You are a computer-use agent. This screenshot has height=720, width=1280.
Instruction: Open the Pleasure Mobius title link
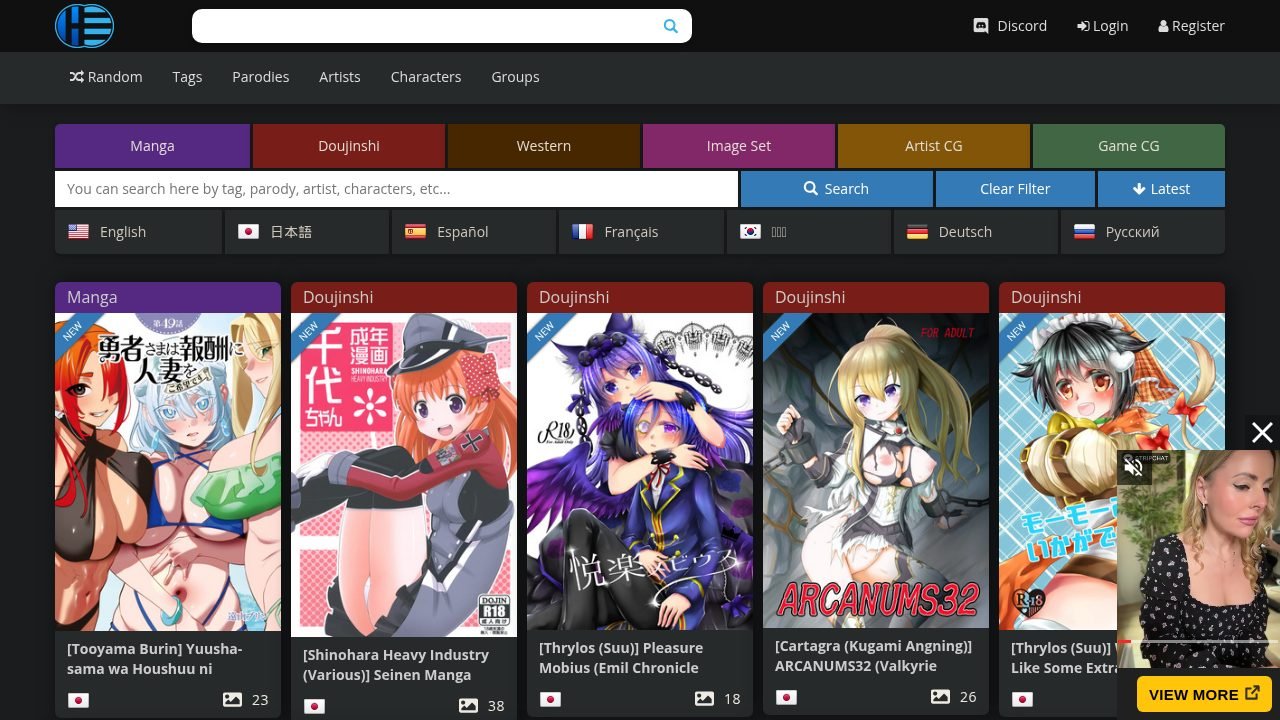point(621,658)
